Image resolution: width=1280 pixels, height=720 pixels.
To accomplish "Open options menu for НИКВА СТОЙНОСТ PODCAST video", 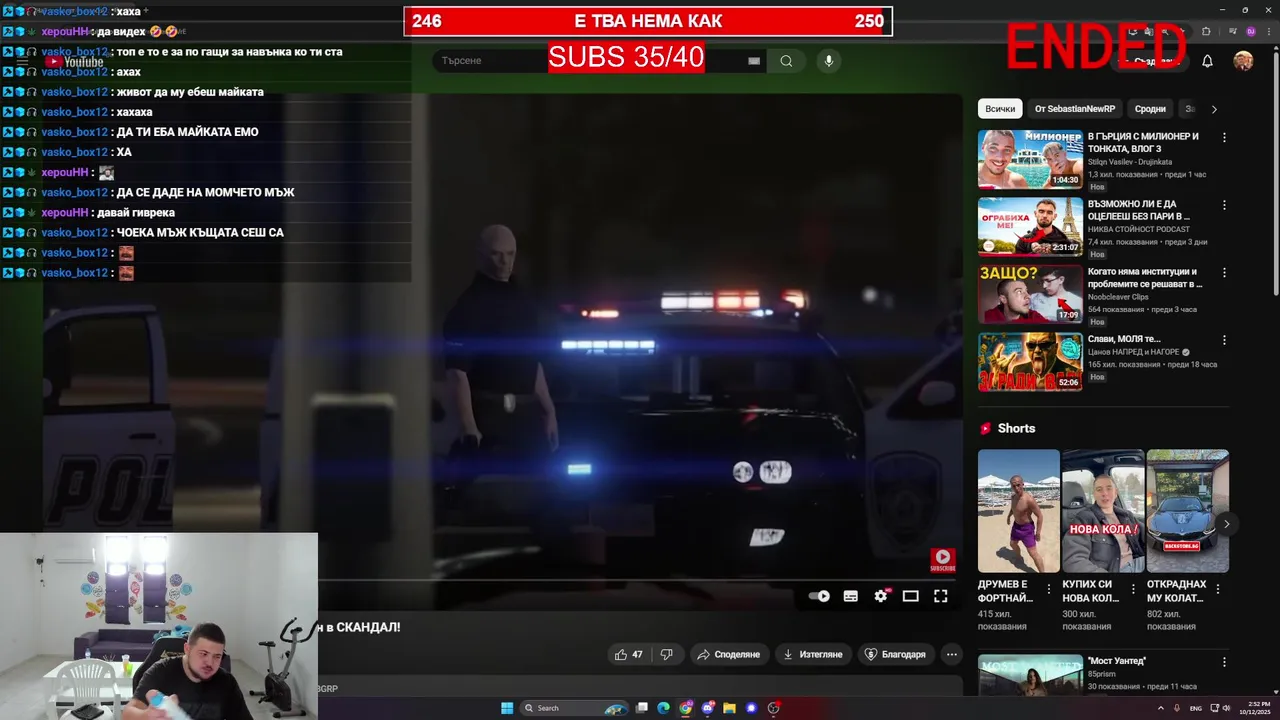I will point(1224,205).
